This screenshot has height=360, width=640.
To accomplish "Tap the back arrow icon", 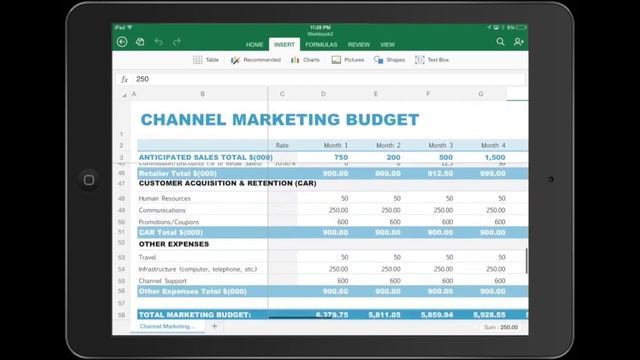I will tap(122, 42).
